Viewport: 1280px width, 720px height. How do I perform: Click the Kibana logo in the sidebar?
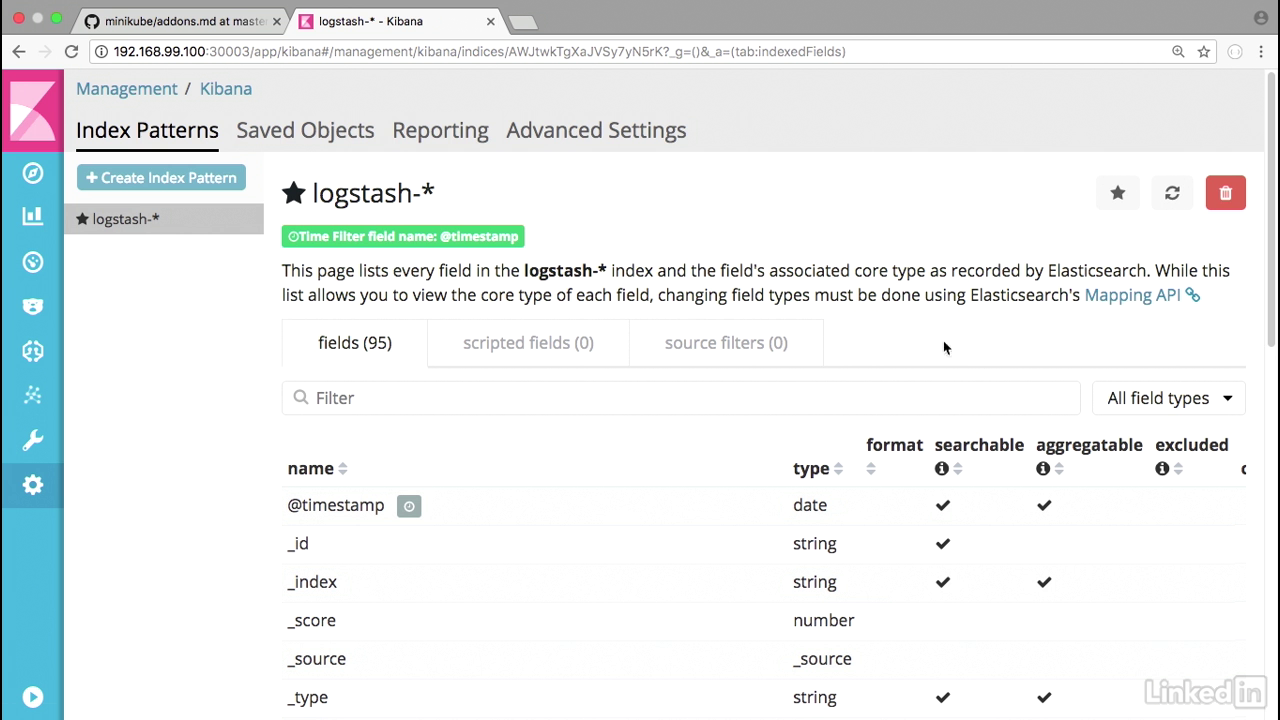33,110
